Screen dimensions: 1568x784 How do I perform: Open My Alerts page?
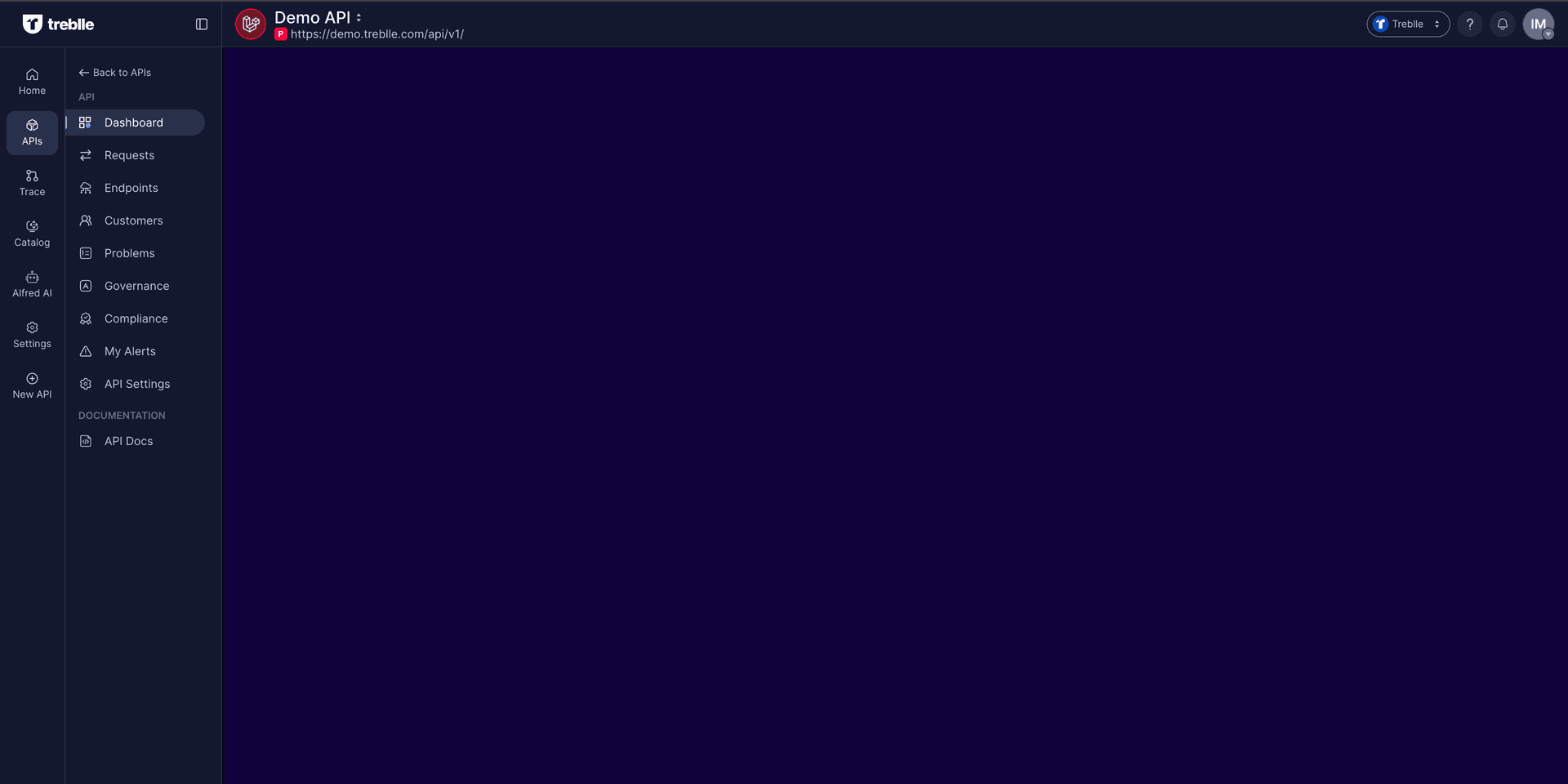click(135, 351)
